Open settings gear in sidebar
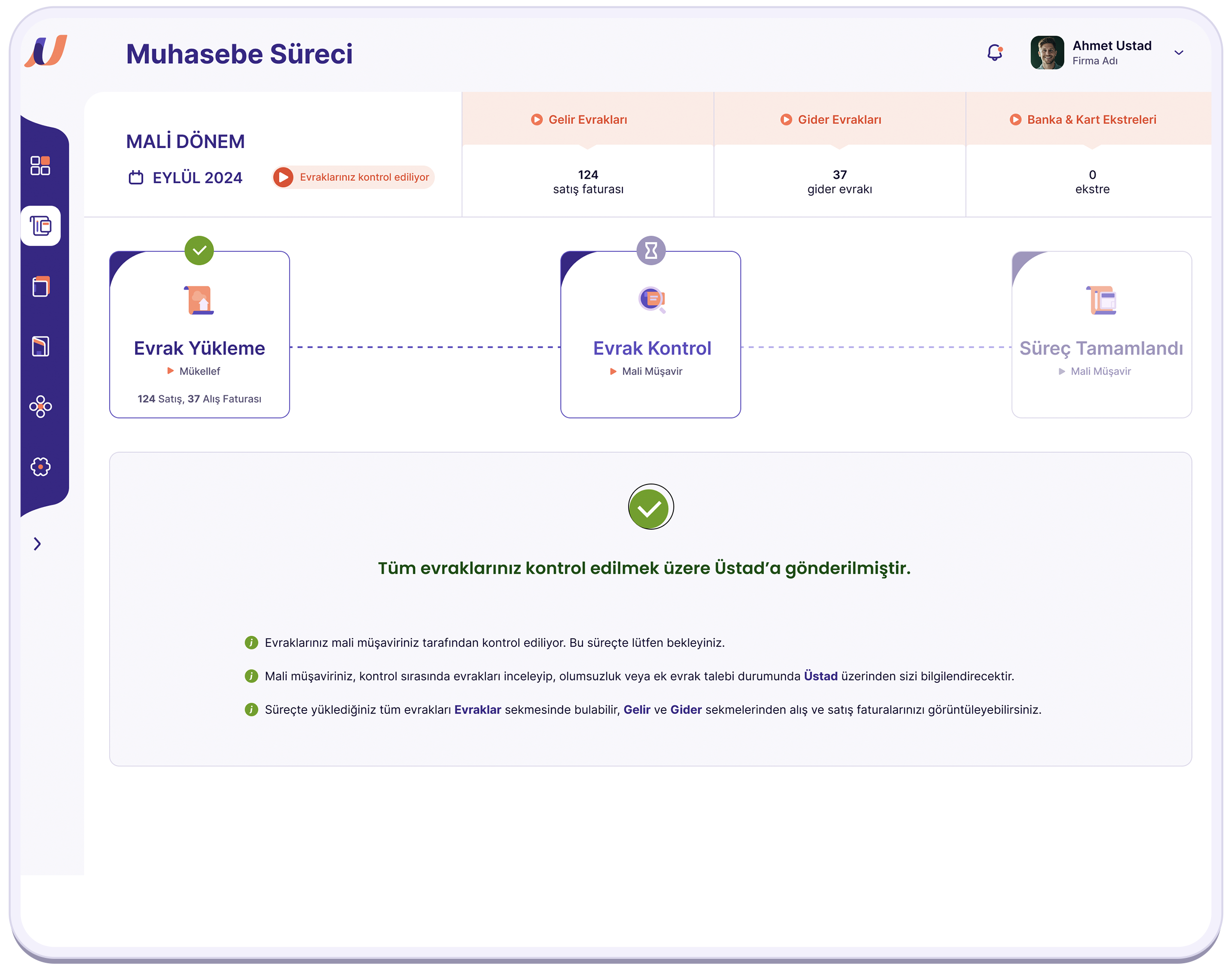1232x972 pixels. (x=40, y=467)
